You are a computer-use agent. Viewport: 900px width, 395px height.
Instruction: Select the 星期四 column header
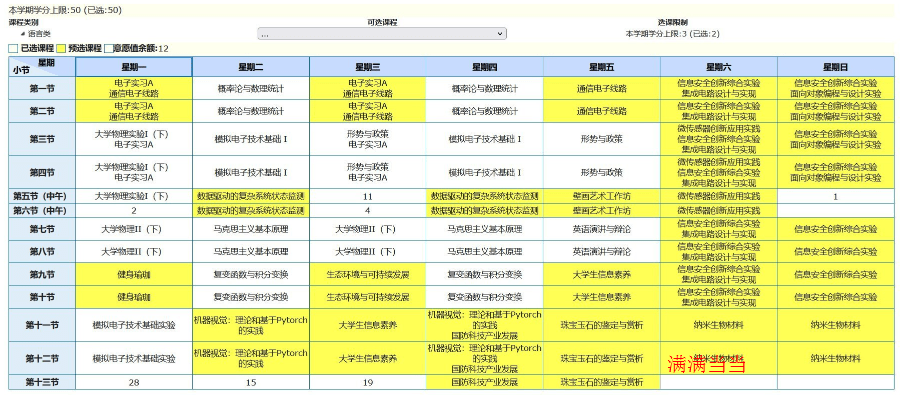(485, 67)
